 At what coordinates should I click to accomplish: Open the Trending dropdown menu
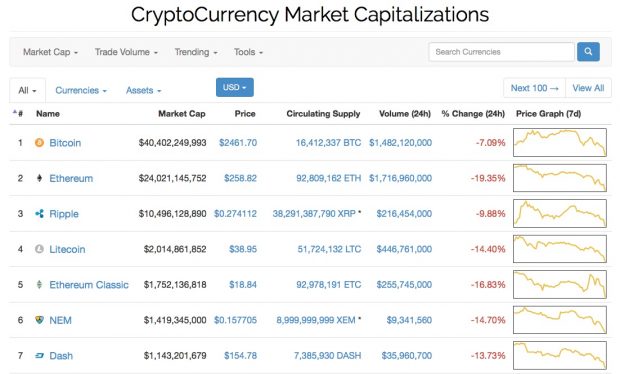pos(196,52)
